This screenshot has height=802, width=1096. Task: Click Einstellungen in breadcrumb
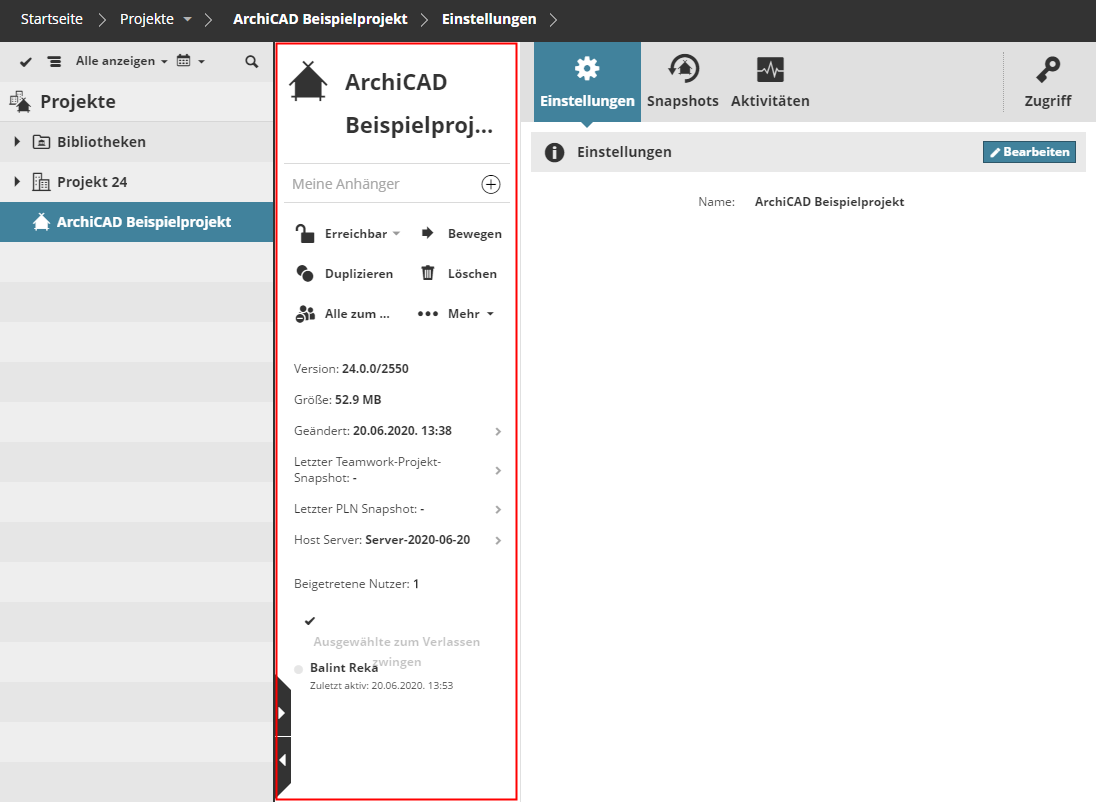[489, 19]
